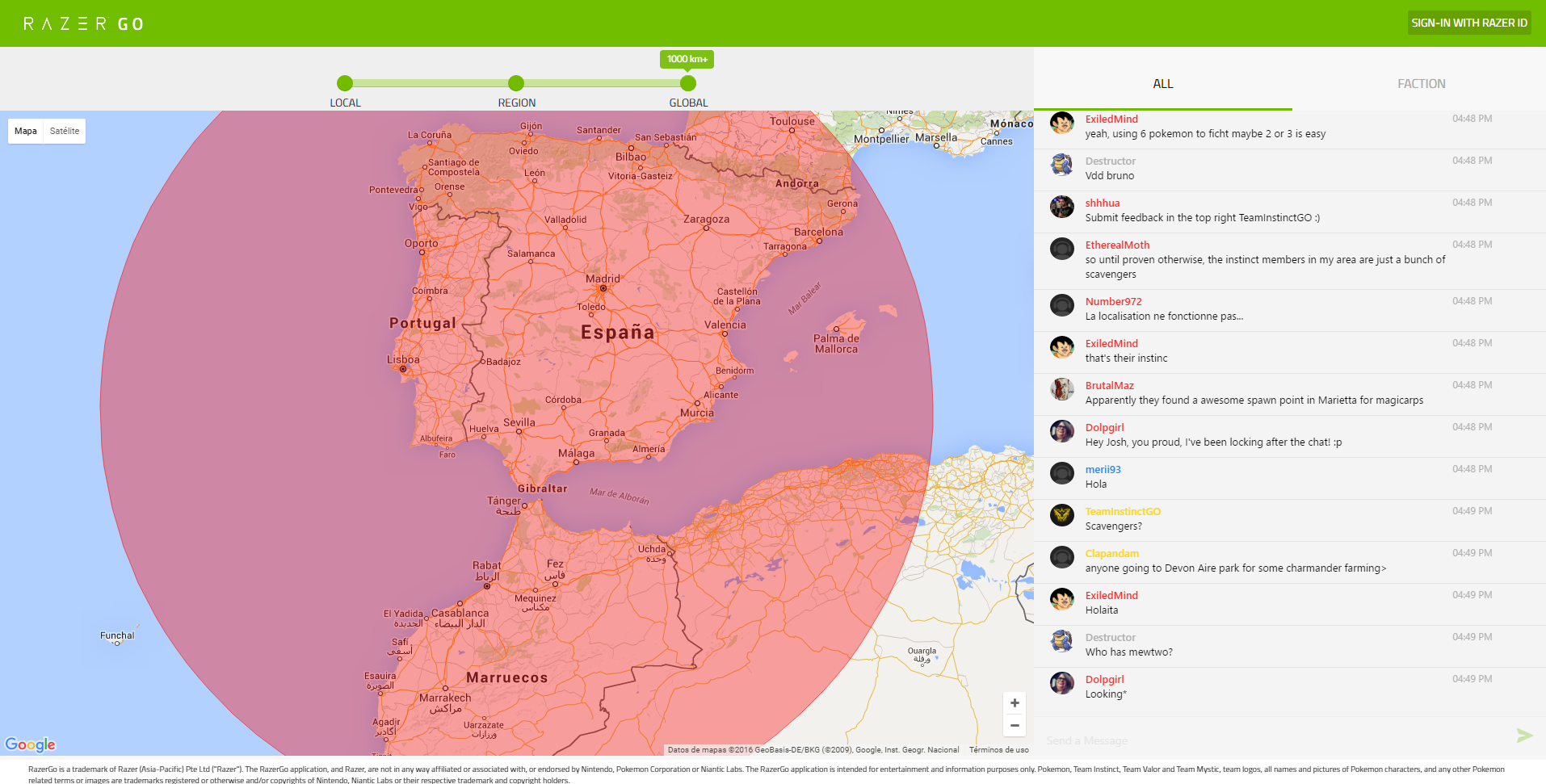The image size is (1546, 784).
Task: Select the Satélite map view
Action: click(x=65, y=131)
